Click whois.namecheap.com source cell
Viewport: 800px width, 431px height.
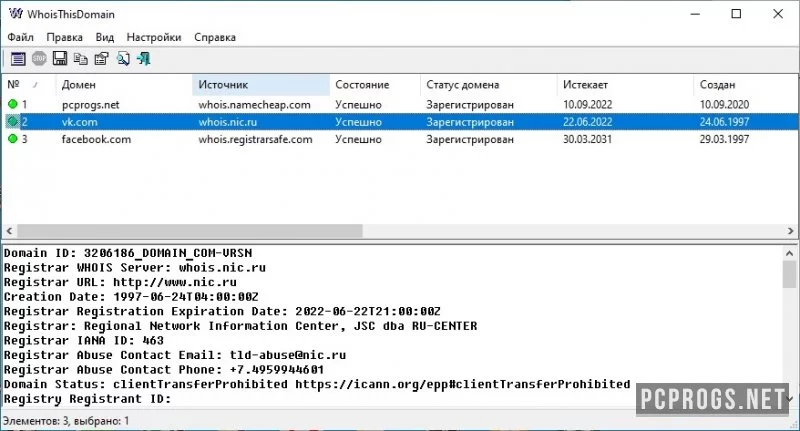[255, 105]
